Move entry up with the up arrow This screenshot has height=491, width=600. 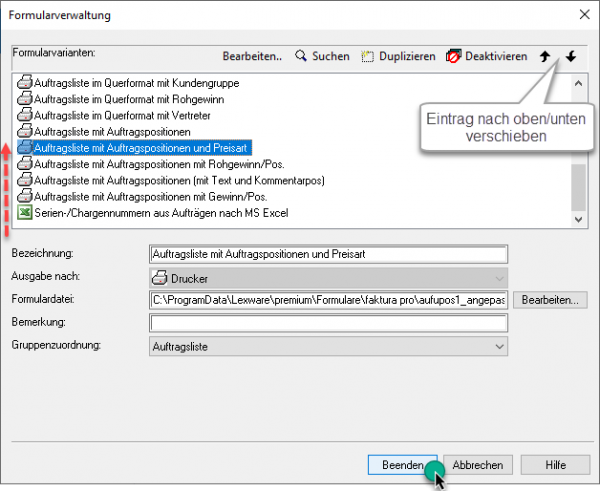545,57
